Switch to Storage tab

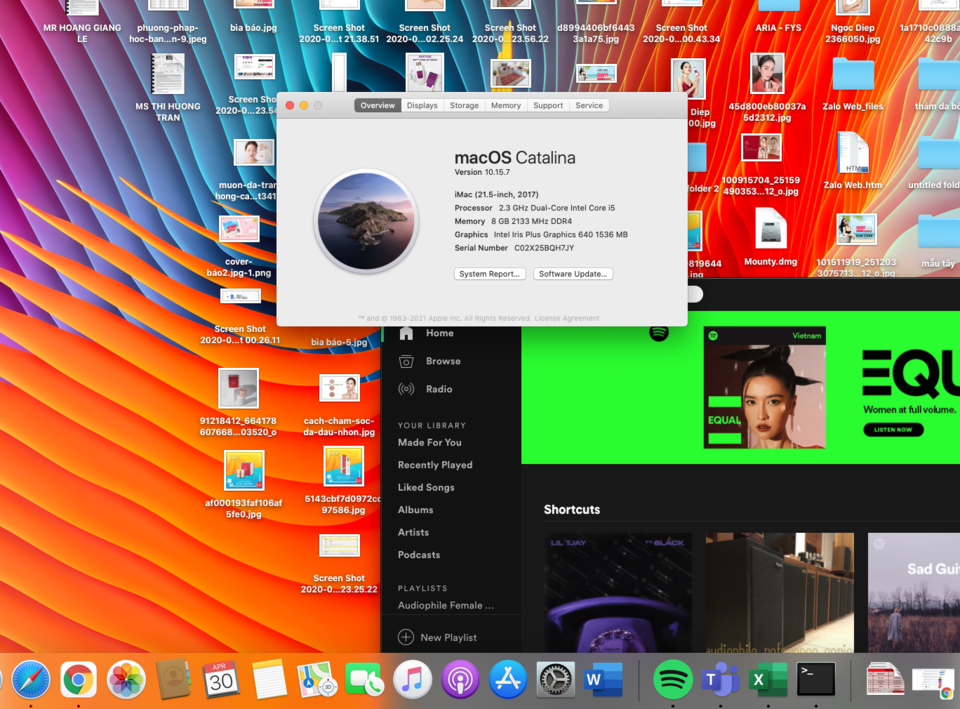[x=464, y=105]
